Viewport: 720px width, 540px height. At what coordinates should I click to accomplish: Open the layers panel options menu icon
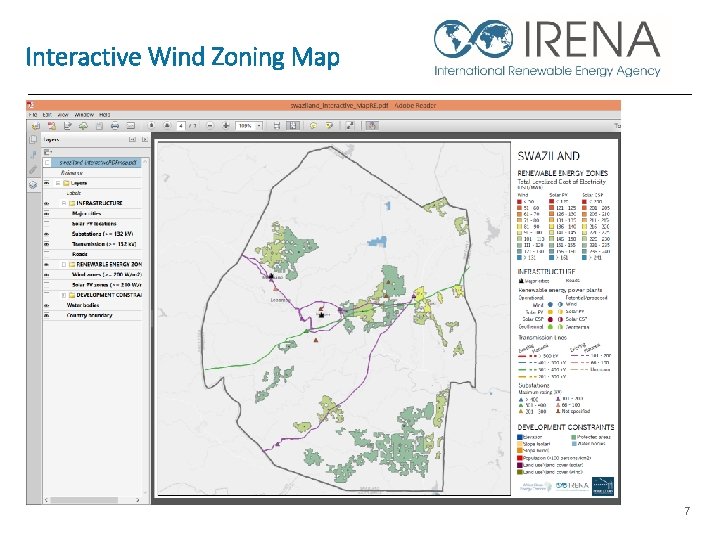[x=47, y=152]
